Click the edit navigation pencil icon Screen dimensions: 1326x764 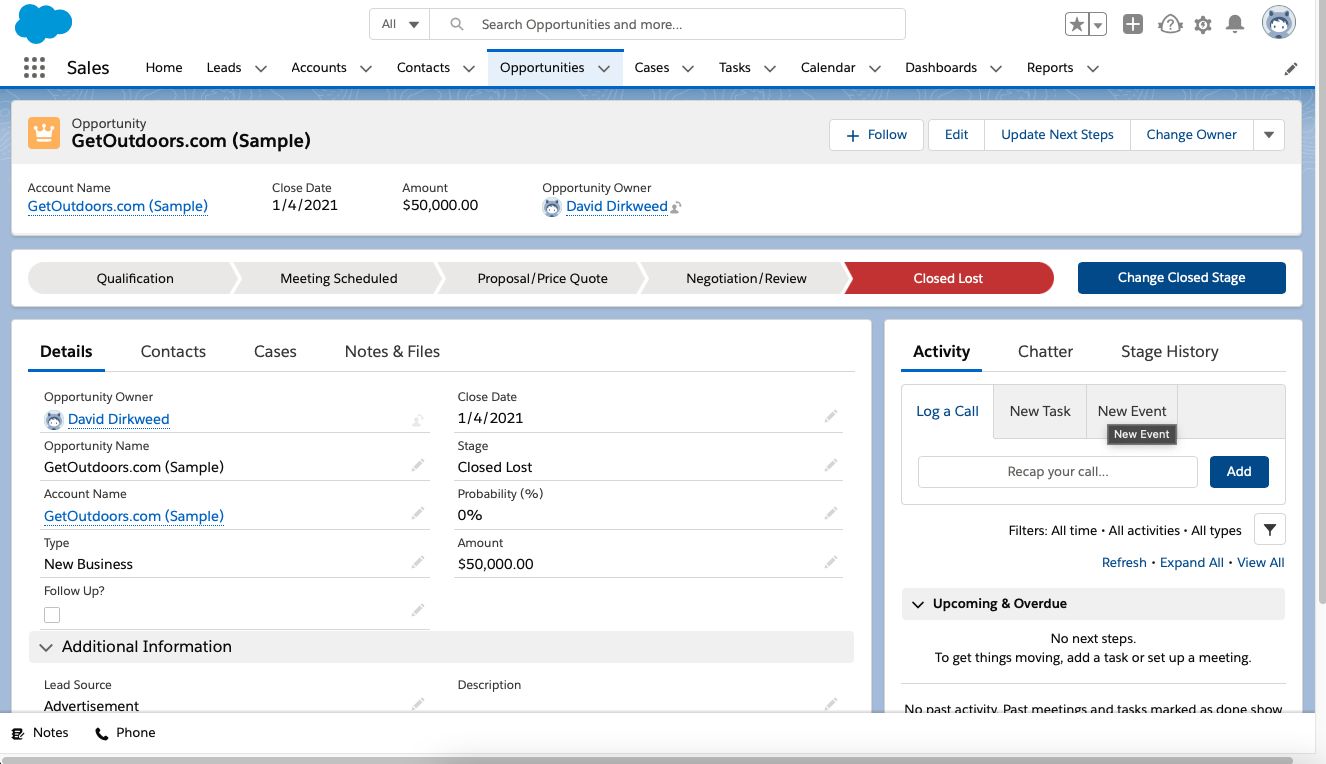point(1291,68)
